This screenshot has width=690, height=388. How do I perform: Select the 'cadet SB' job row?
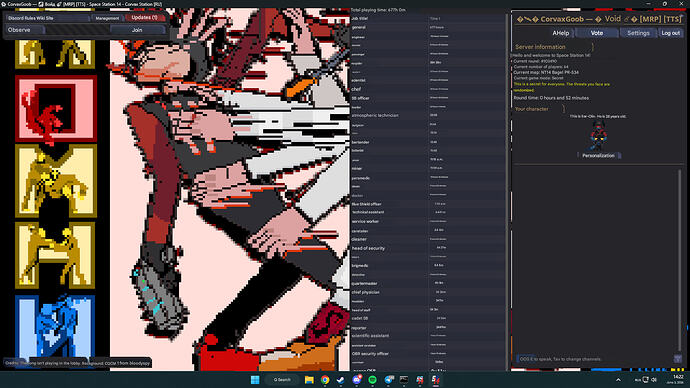(x=428, y=318)
